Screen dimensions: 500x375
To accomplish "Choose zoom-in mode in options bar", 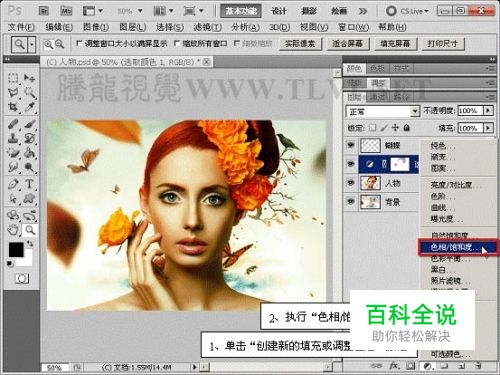I will [x=48, y=44].
